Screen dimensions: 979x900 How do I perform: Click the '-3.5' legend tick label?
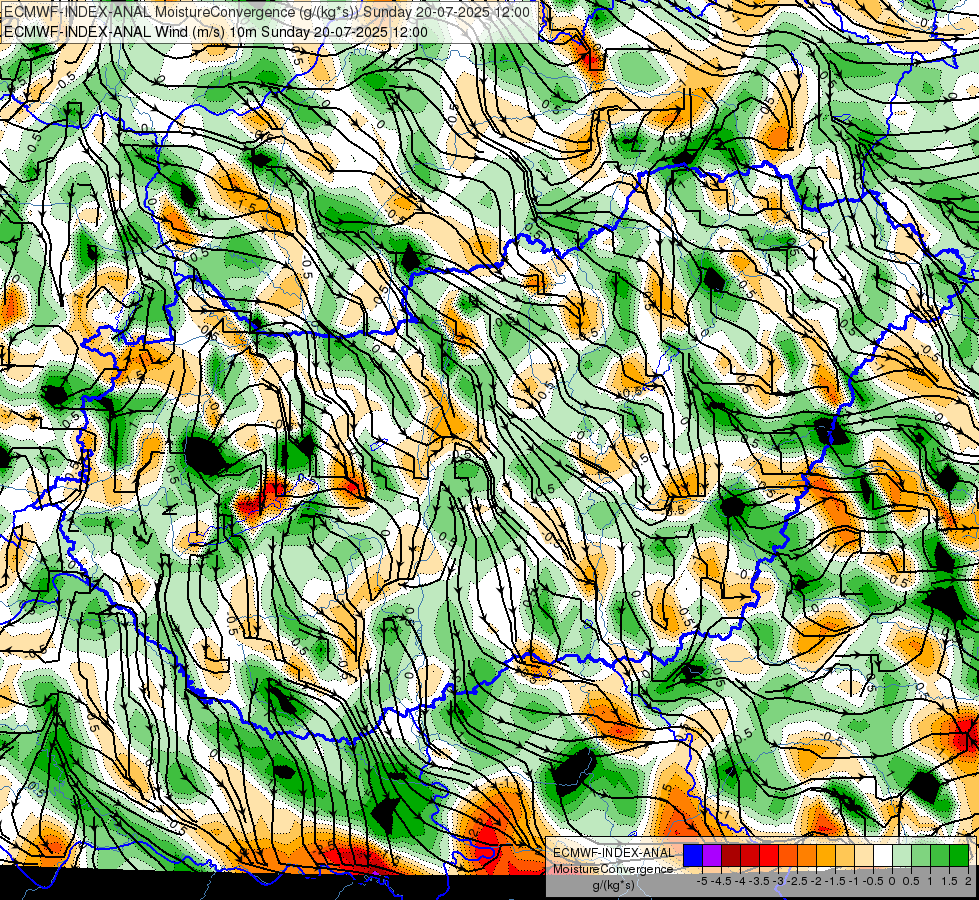click(759, 881)
